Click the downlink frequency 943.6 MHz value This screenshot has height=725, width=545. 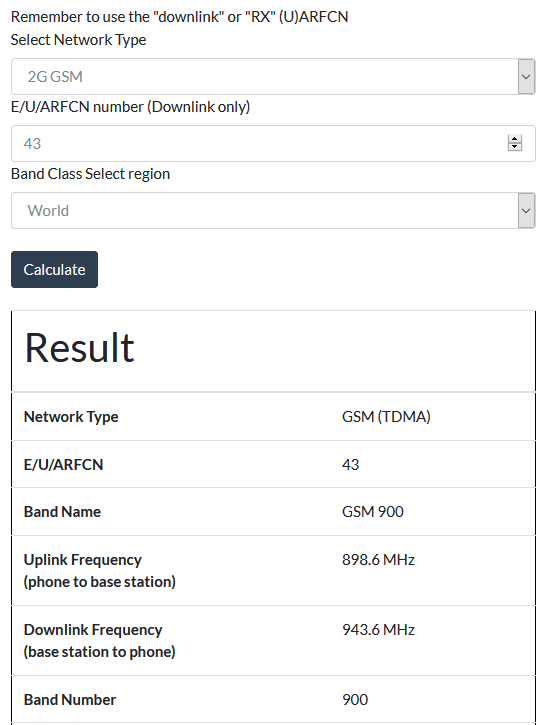tap(378, 630)
